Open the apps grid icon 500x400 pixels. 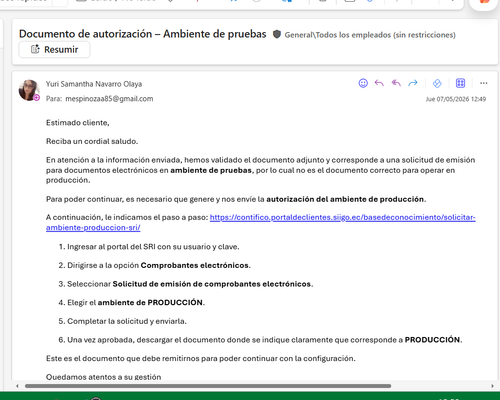(460, 83)
